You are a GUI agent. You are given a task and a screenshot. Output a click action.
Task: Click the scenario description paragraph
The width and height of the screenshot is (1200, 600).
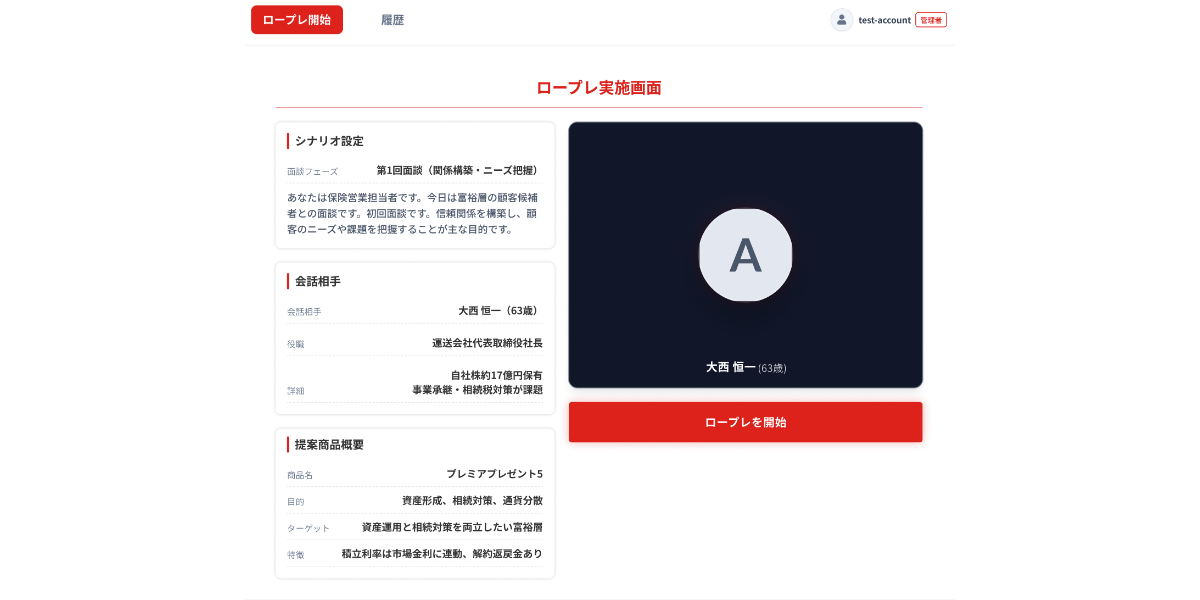pos(412,213)
